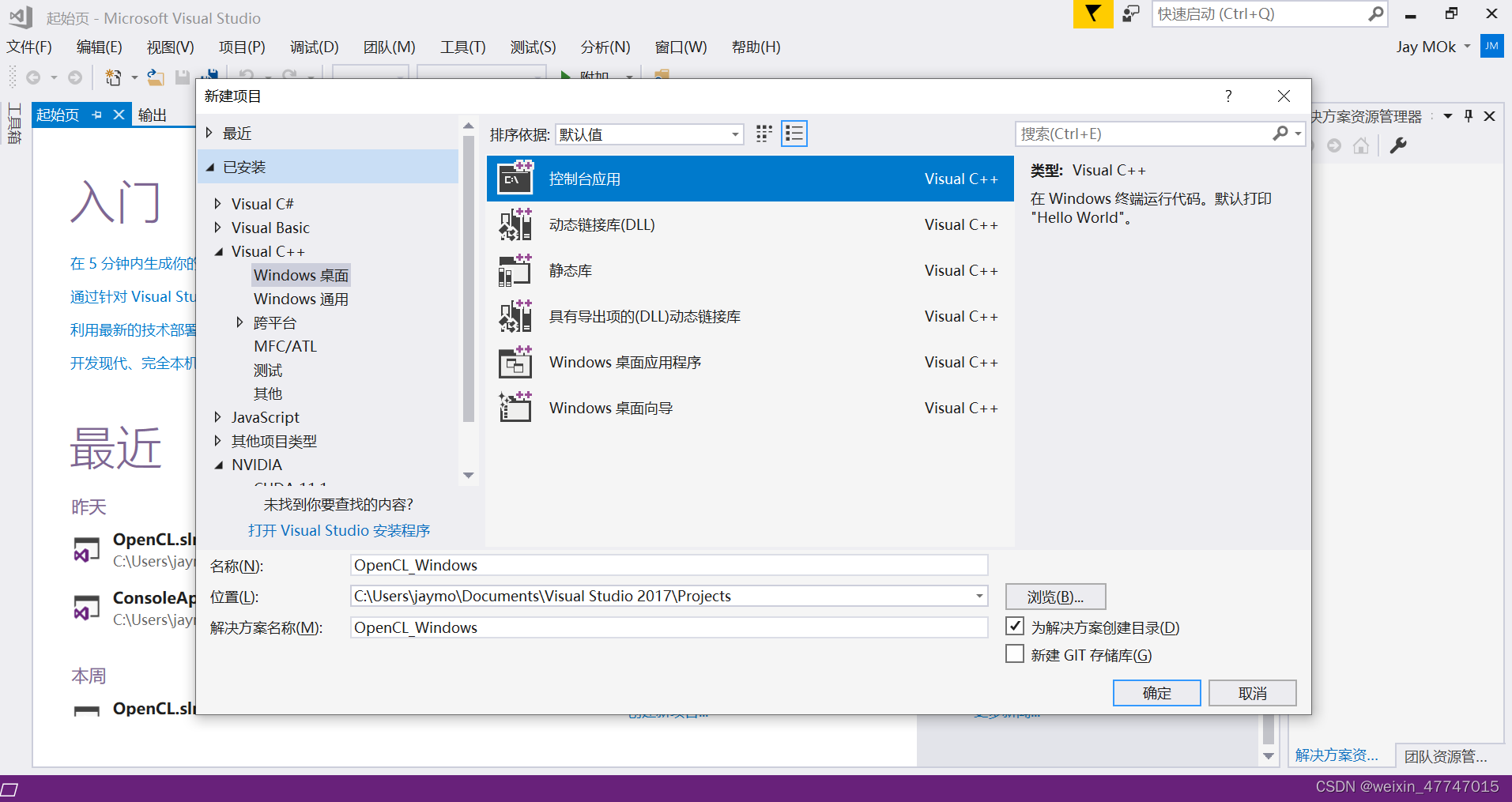This screenshot has width=1512, height=802.
Task: Click the search magnifier in 搜索(Ctrl+E)
Action: coord(1280,134)
